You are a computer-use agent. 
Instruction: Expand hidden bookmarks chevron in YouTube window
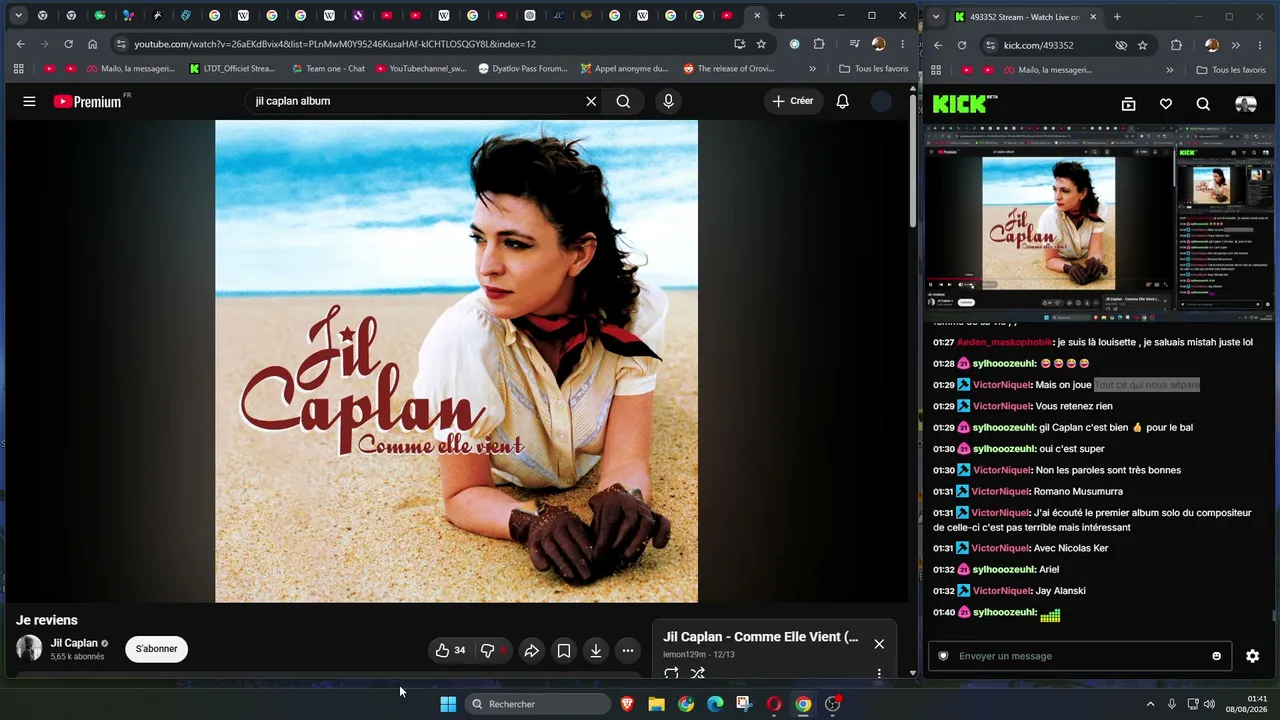(812, 69)
